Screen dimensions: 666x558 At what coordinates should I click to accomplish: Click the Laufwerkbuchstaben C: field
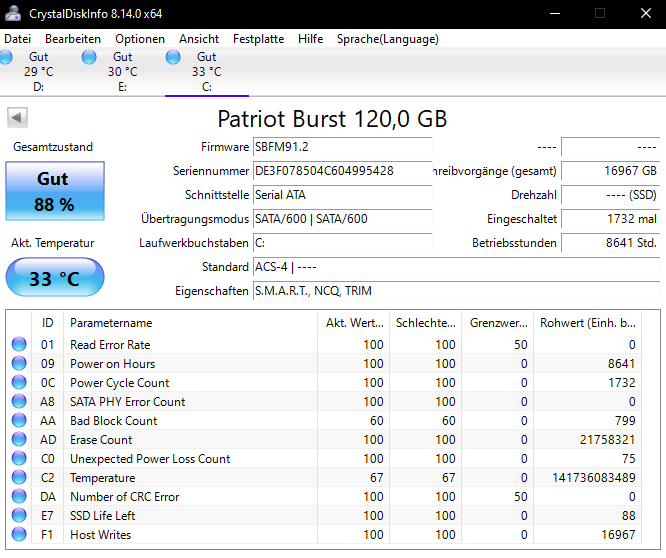[x=342, y=243]
